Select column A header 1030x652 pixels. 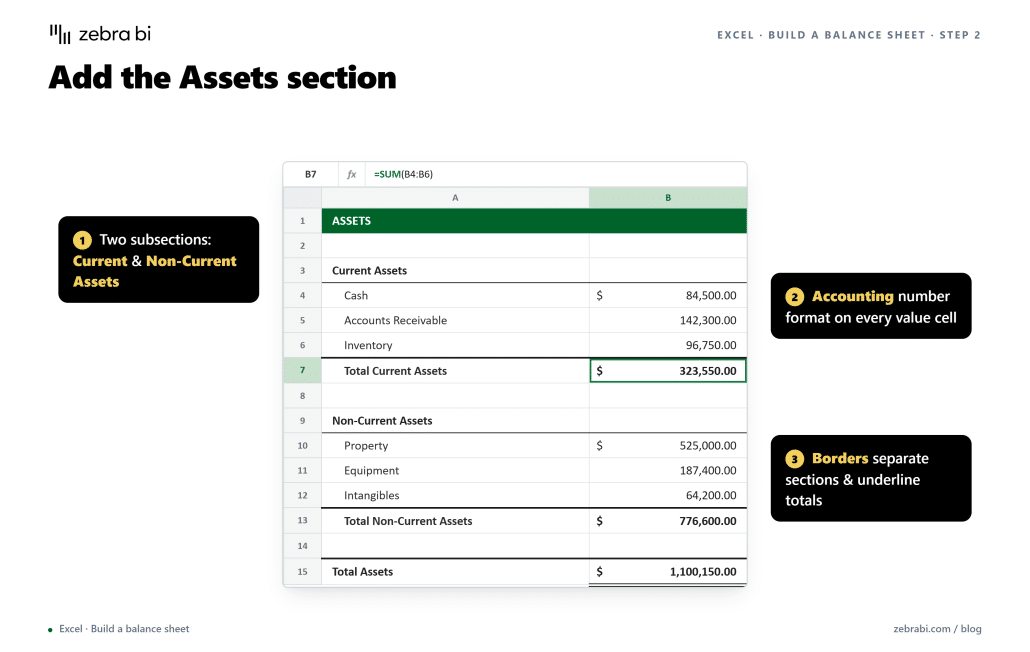coord(455,198)
